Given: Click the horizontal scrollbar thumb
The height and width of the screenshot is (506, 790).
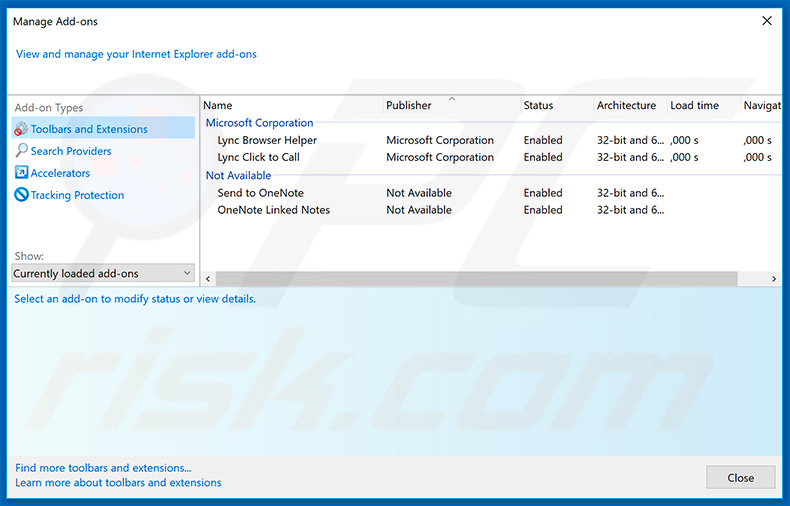Looking at the screenshot, I should pyautogui.click(x=477, y=279).
